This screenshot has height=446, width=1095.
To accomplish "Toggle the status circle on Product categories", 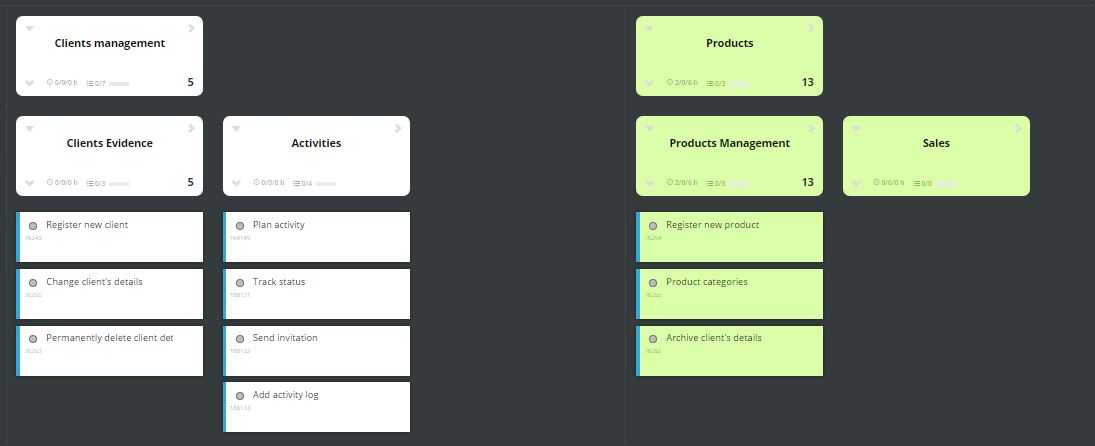I will 653,283.
